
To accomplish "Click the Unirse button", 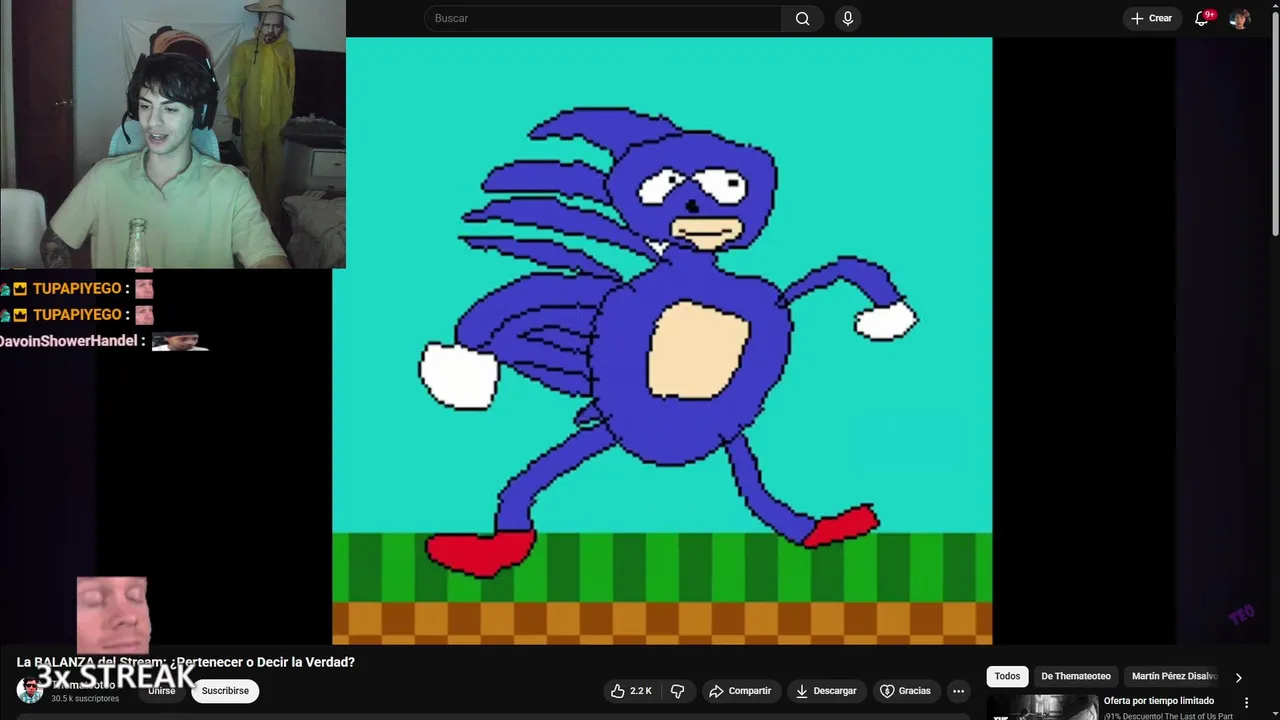I will click(x=162, y=691).
